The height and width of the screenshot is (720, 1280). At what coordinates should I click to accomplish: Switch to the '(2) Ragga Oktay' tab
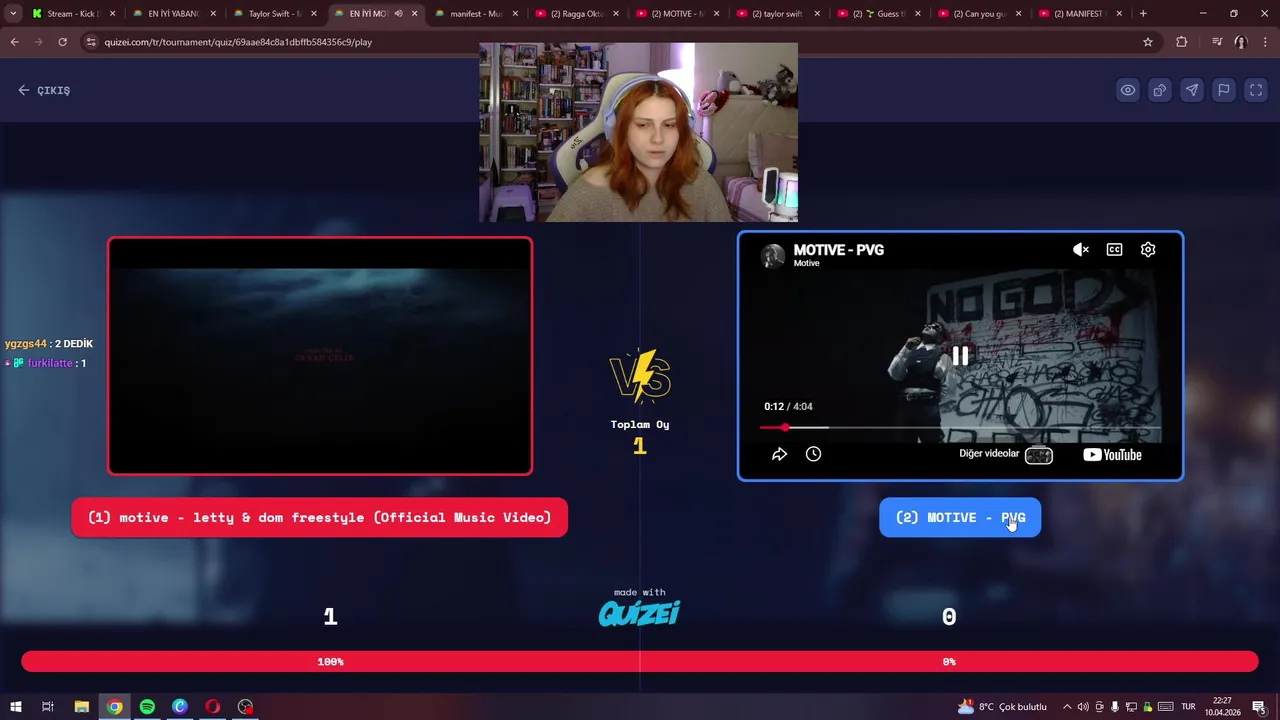577,14
